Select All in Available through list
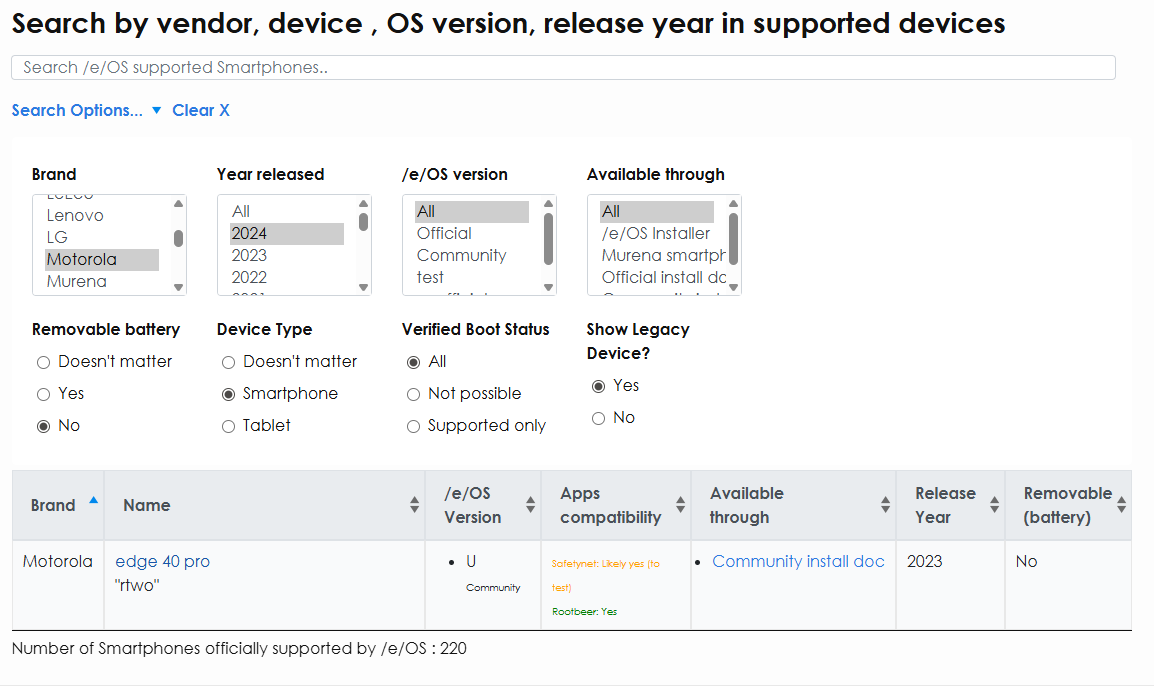The image size is (1154, 686). [x=656, y=211]
